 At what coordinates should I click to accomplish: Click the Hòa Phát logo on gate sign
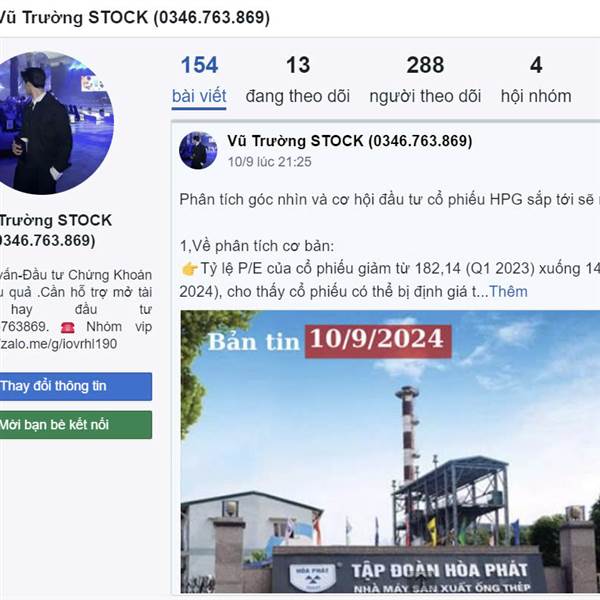pyautogui.click(x=313, y=576)
